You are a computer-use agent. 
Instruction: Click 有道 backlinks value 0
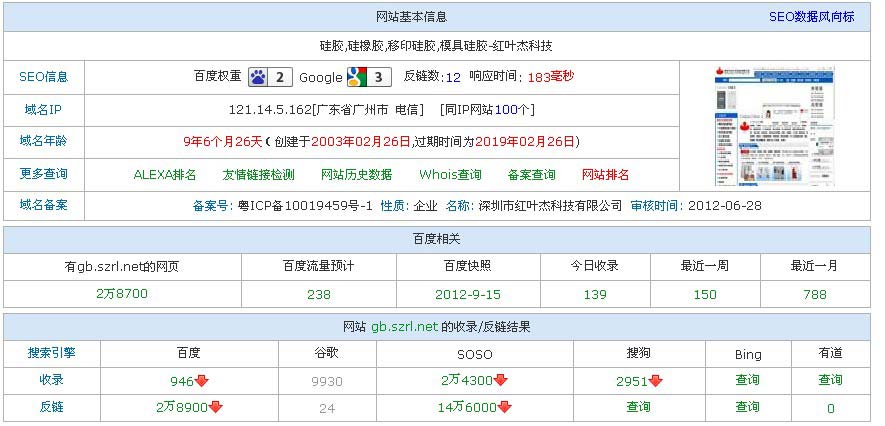(x=830, y=408)
